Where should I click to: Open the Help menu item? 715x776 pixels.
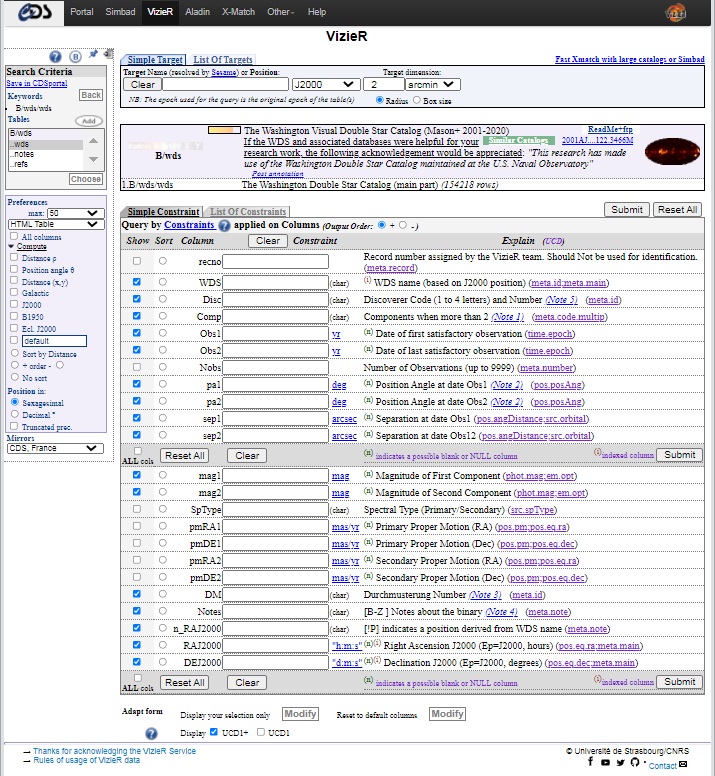(317, 12)
